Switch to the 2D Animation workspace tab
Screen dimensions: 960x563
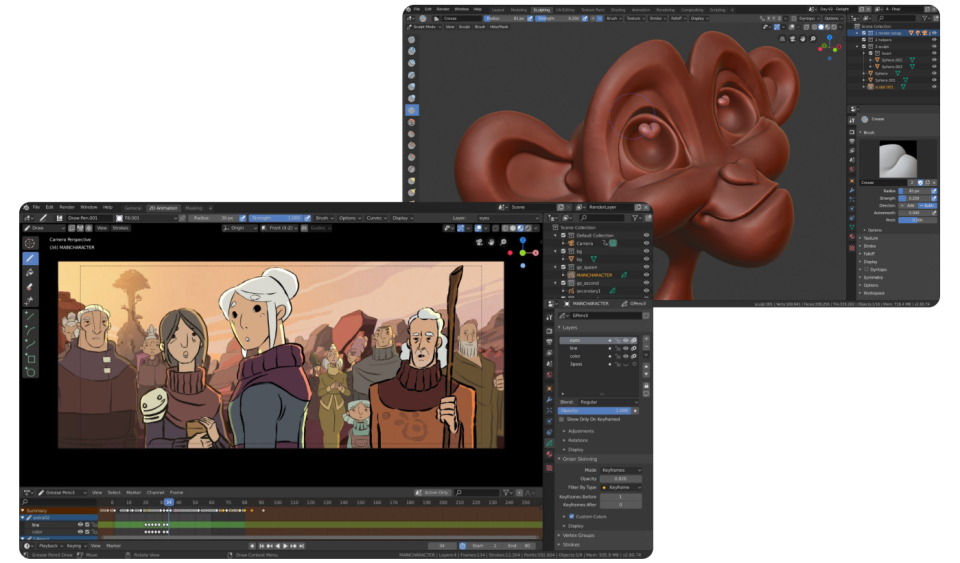point(164,207)
